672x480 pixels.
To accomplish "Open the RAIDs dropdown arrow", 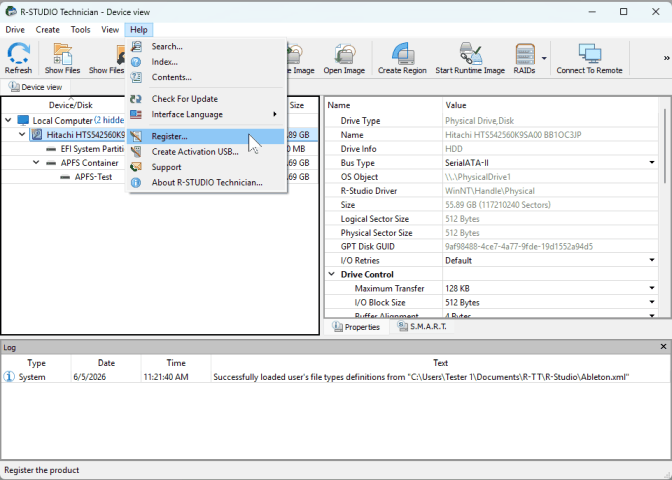I will pos(544,58).
